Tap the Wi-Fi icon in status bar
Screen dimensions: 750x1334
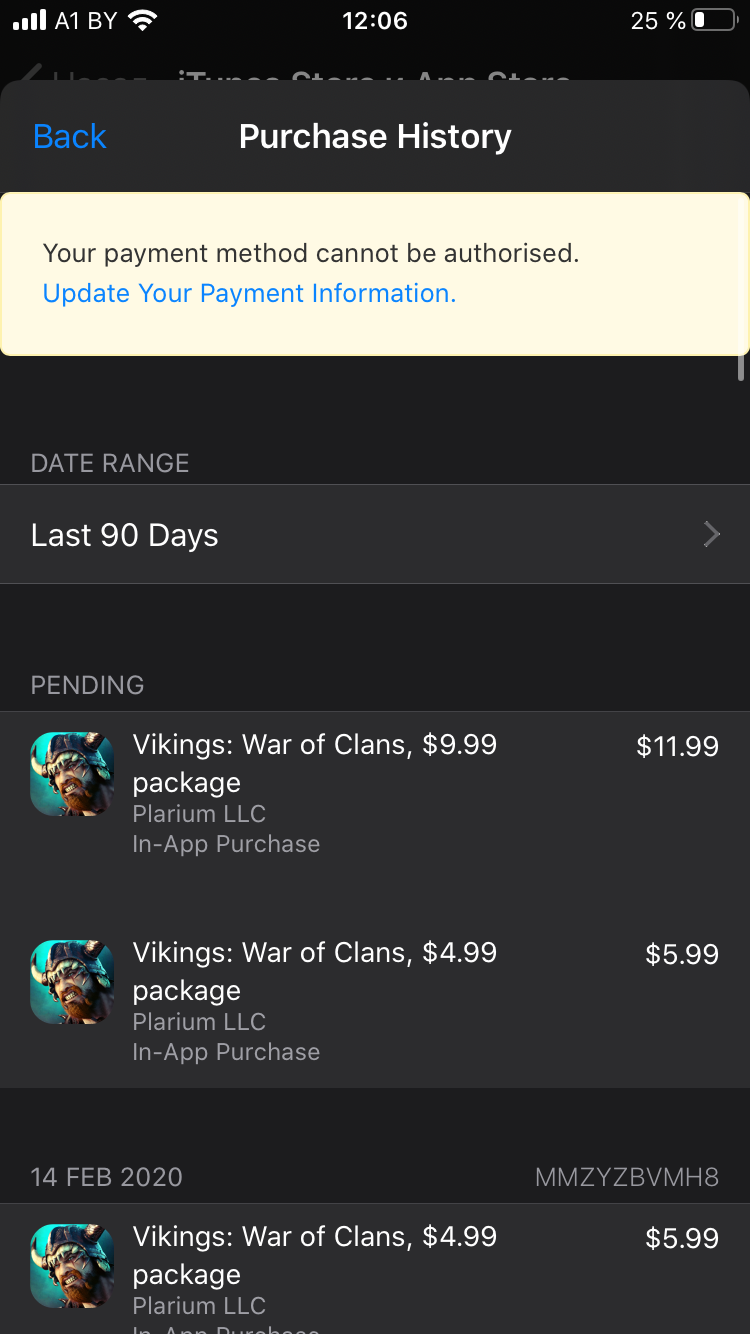(144, 20)
